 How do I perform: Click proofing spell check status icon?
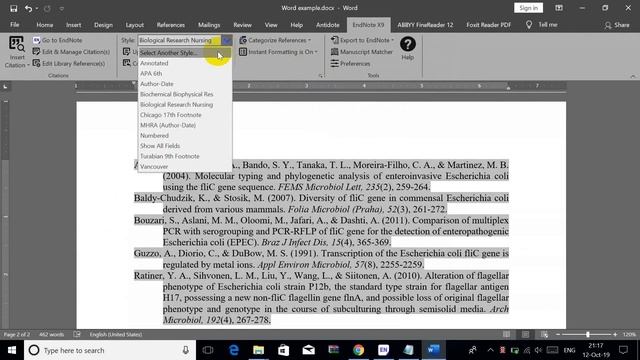77,334
